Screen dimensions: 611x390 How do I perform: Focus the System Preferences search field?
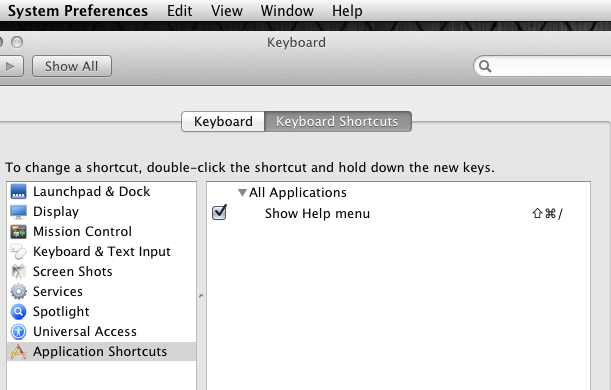pyautogui.click(x=542, y=66)
